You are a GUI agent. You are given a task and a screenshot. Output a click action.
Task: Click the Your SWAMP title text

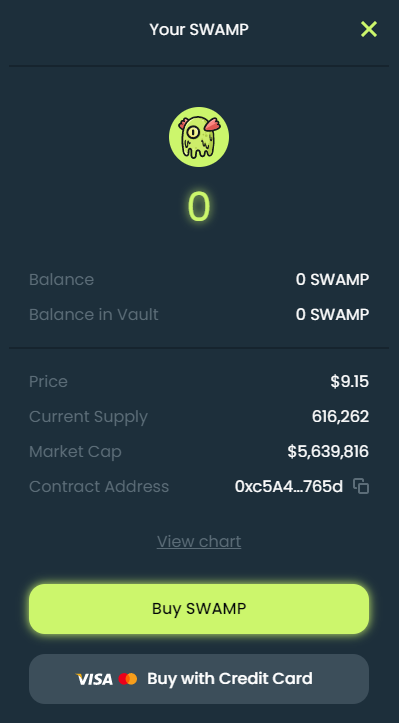pos(199,30)
